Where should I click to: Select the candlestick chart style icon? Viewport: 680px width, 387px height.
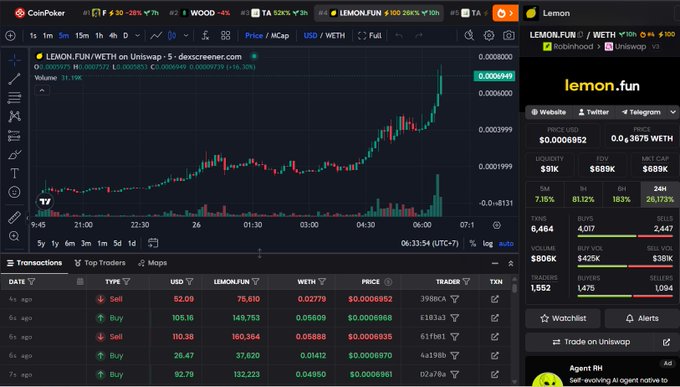tap(172, 36)
